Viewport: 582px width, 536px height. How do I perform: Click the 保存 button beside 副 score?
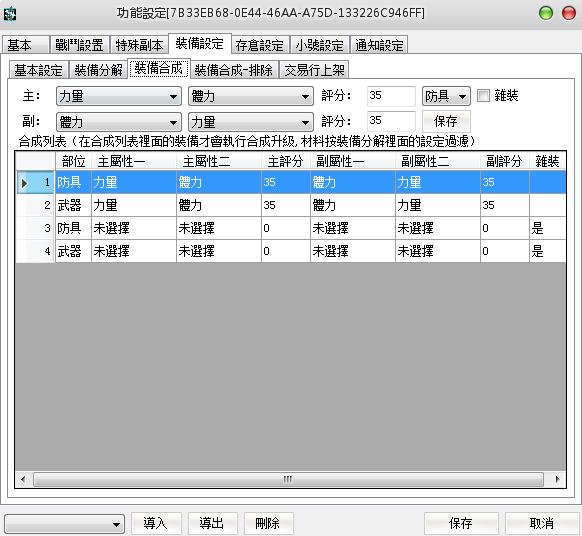click(446, 121)
